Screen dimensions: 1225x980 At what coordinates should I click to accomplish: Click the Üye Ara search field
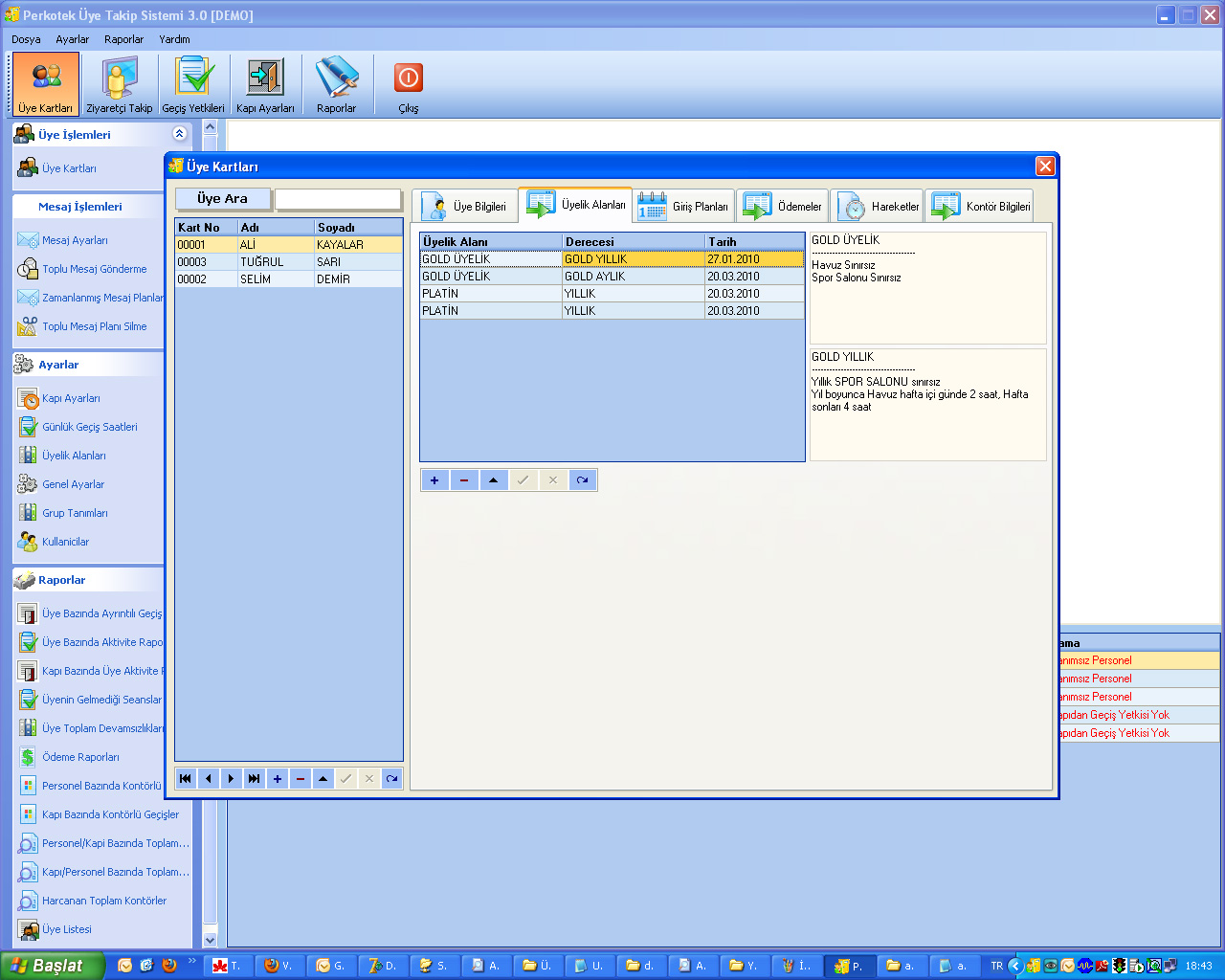(338, 199)
